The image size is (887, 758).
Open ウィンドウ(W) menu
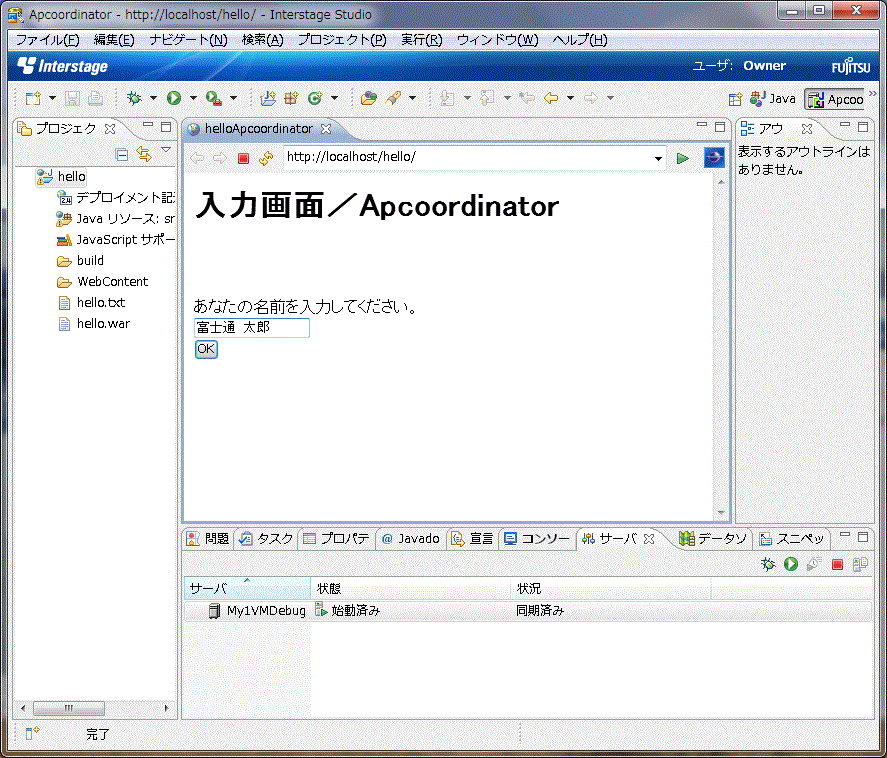click(498, 40)
